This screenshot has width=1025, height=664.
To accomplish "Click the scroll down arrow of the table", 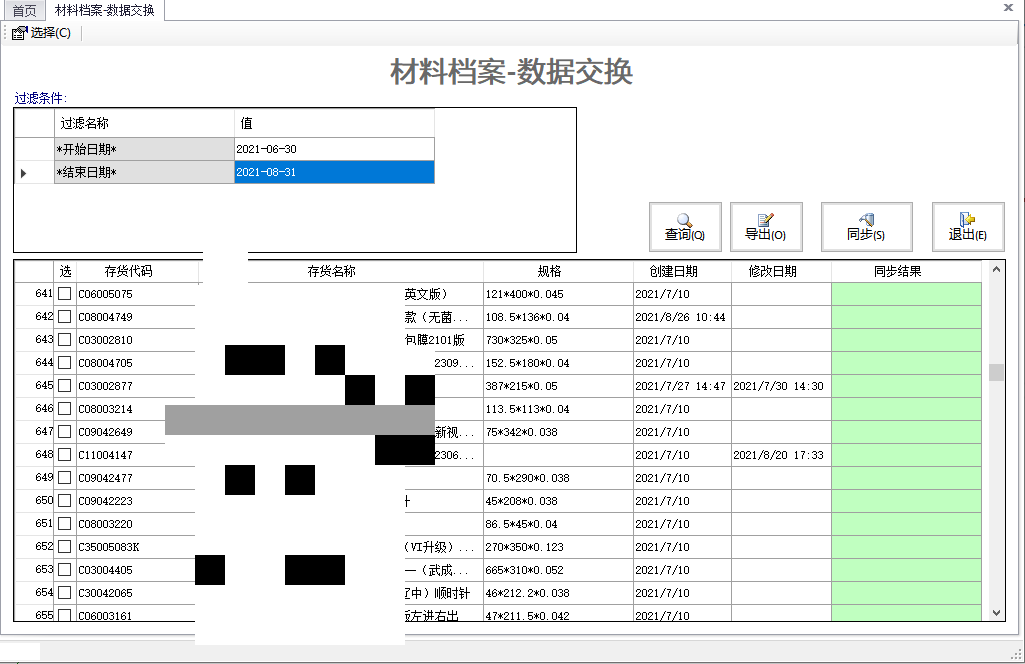I will point(996,612).
